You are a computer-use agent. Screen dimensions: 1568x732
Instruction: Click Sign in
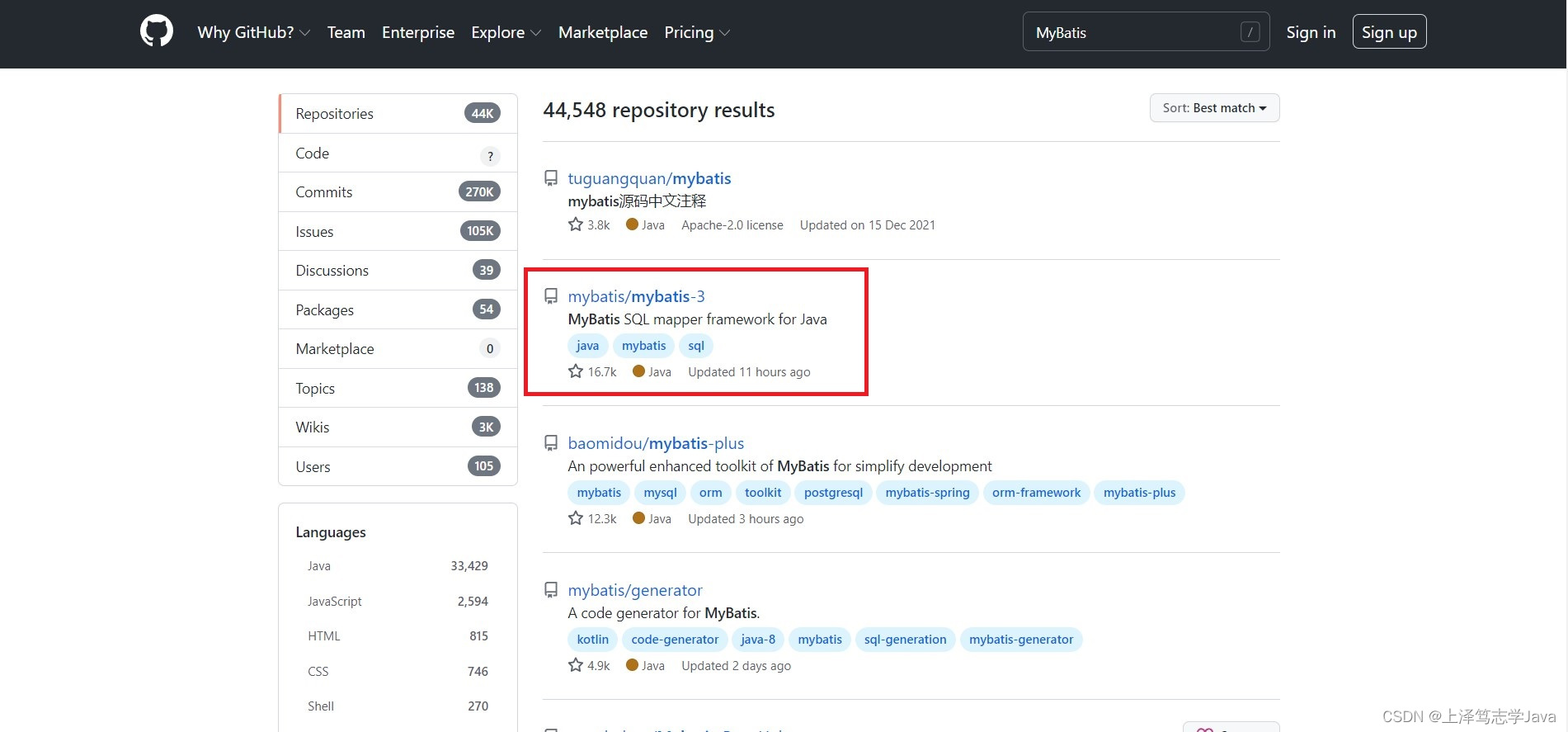tap(1311, 32)
